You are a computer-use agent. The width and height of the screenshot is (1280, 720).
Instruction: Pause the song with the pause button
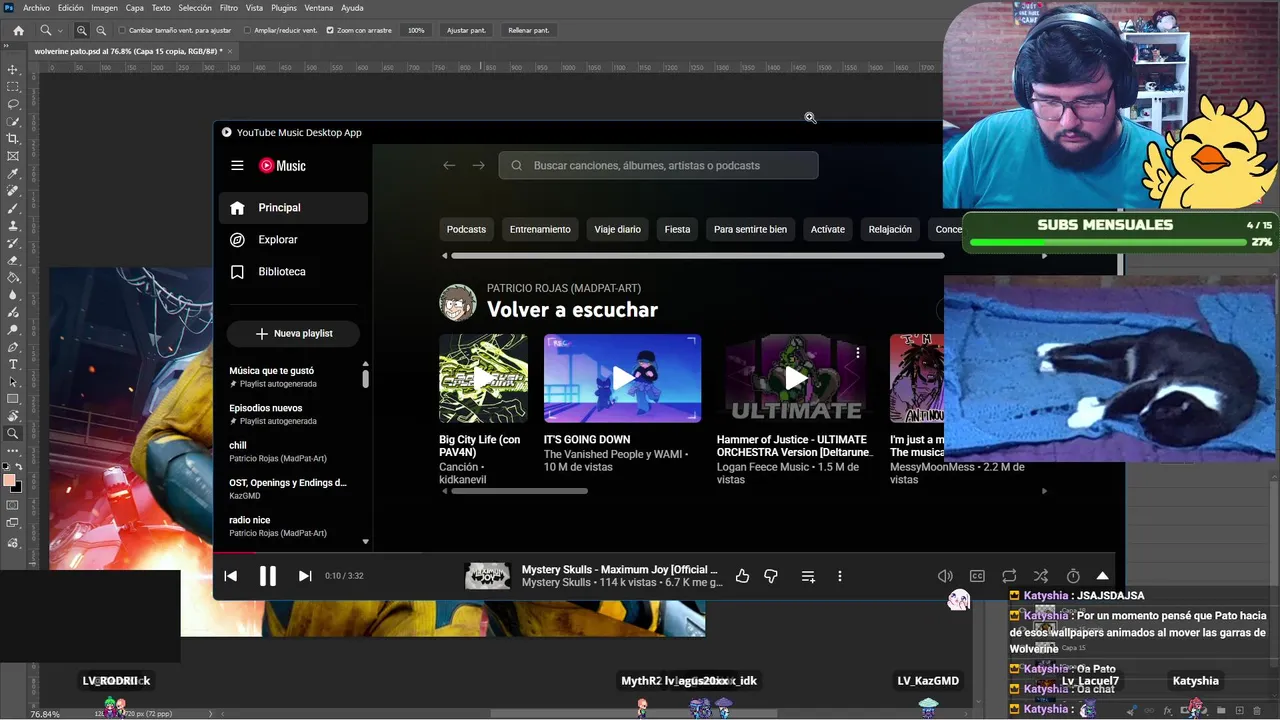tap(267, 576)
